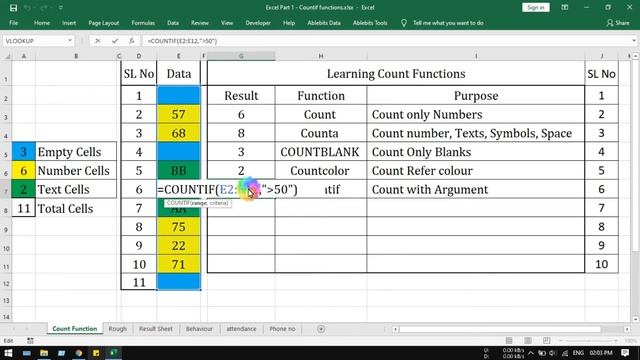Viewport: 640px width, 360px height.
Task: Switch to the attendance sheet tab
Action: [241, 329]
